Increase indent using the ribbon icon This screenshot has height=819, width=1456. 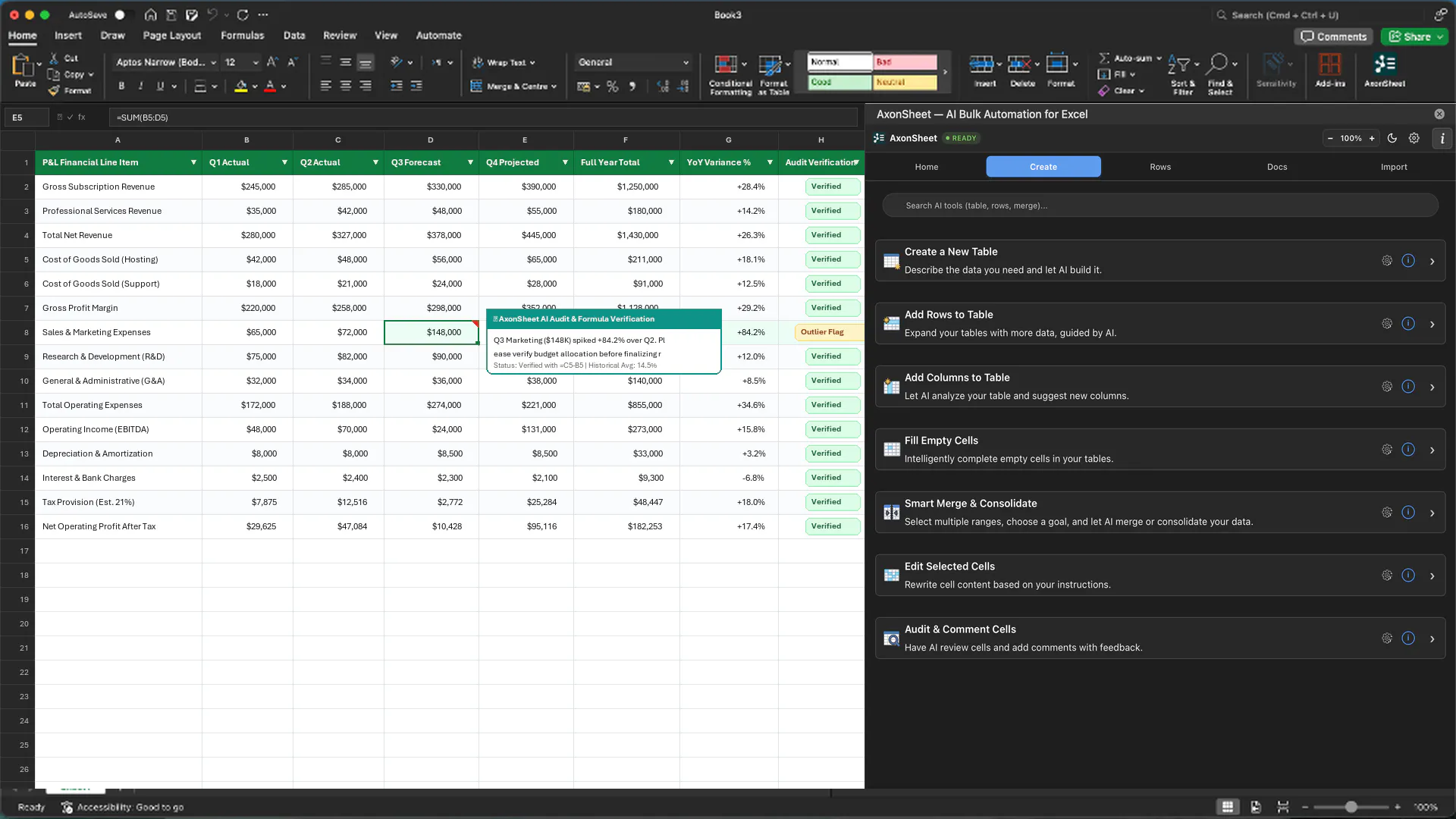coord(416,86)
